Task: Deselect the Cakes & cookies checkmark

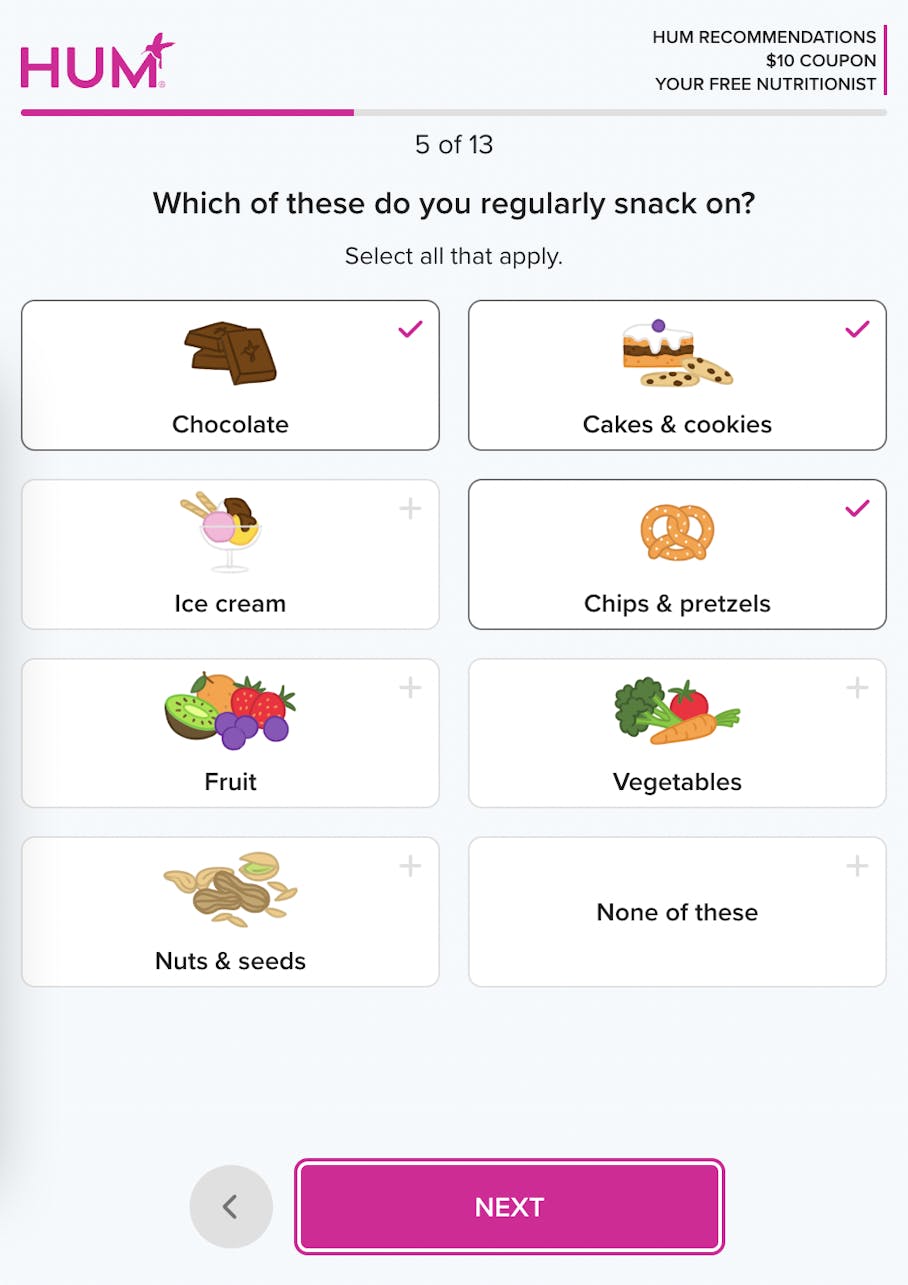Action: click(x=857, y=329)
